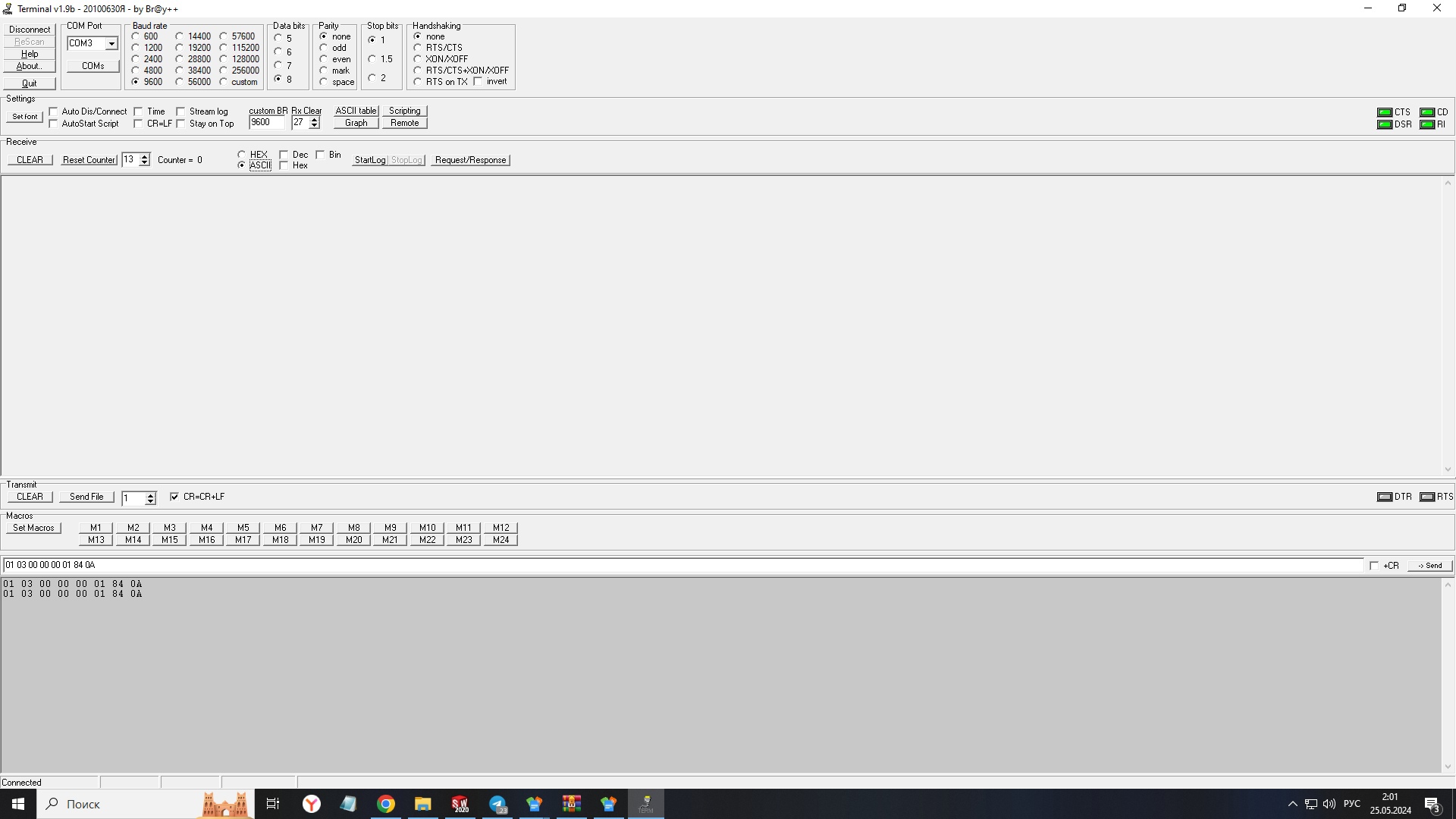The height and width of the screenshot is (819, 1456).
Task: Open the ASCII table
Action: coord(356,111)
